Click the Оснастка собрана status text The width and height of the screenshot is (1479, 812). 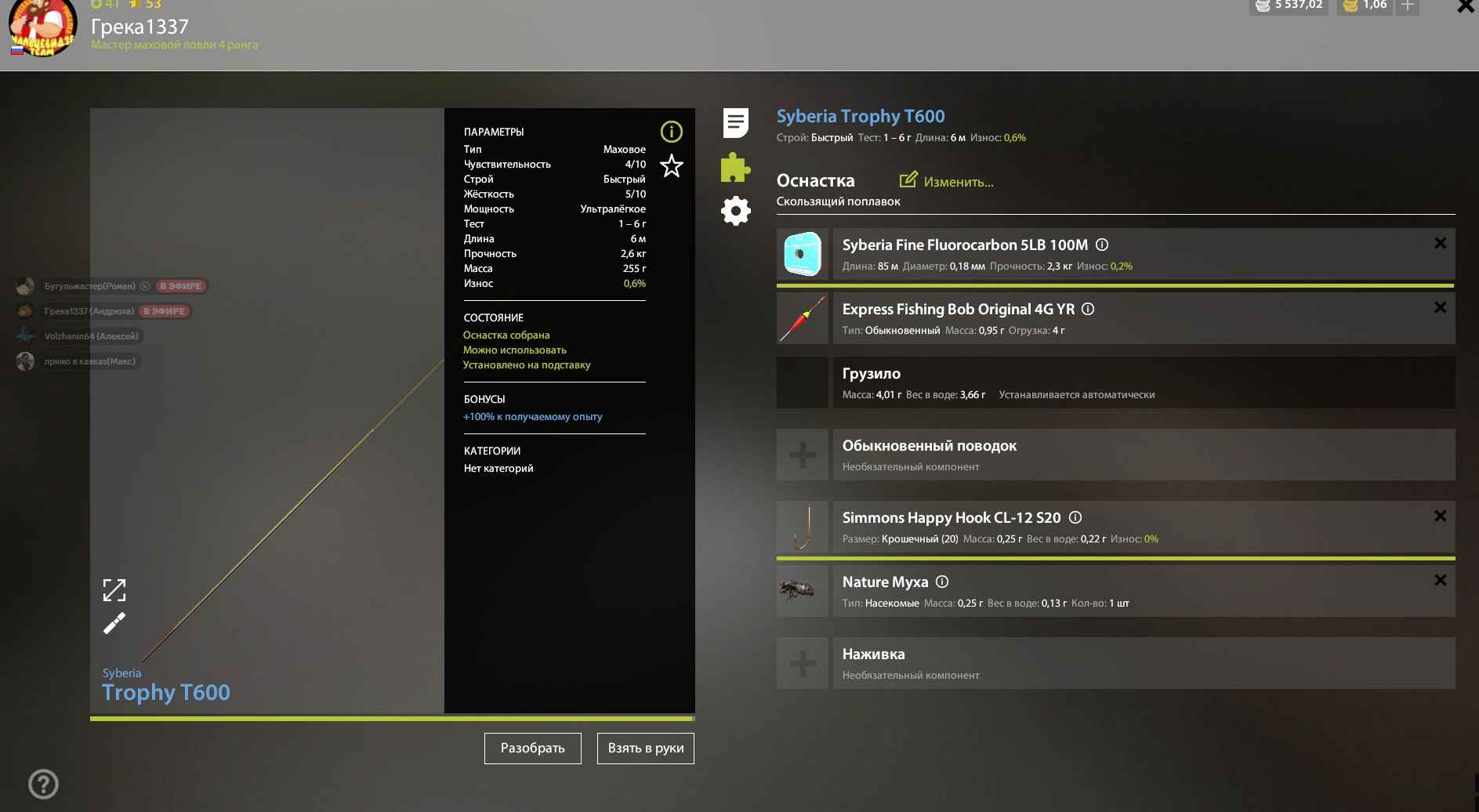[x=506, y=335]
